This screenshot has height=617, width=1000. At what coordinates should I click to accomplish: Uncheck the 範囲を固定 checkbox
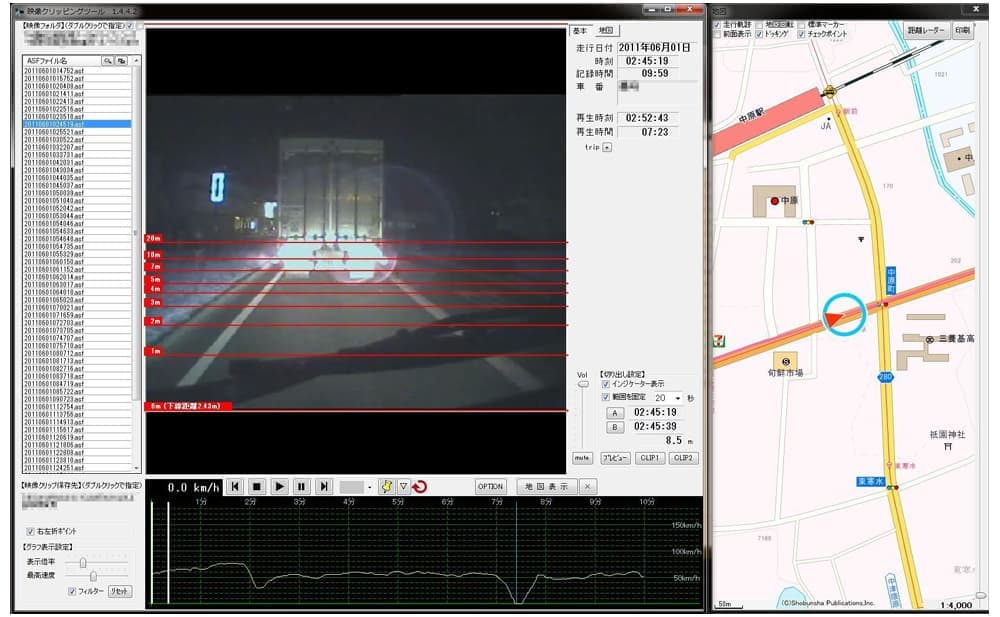(x=606, y=396)
